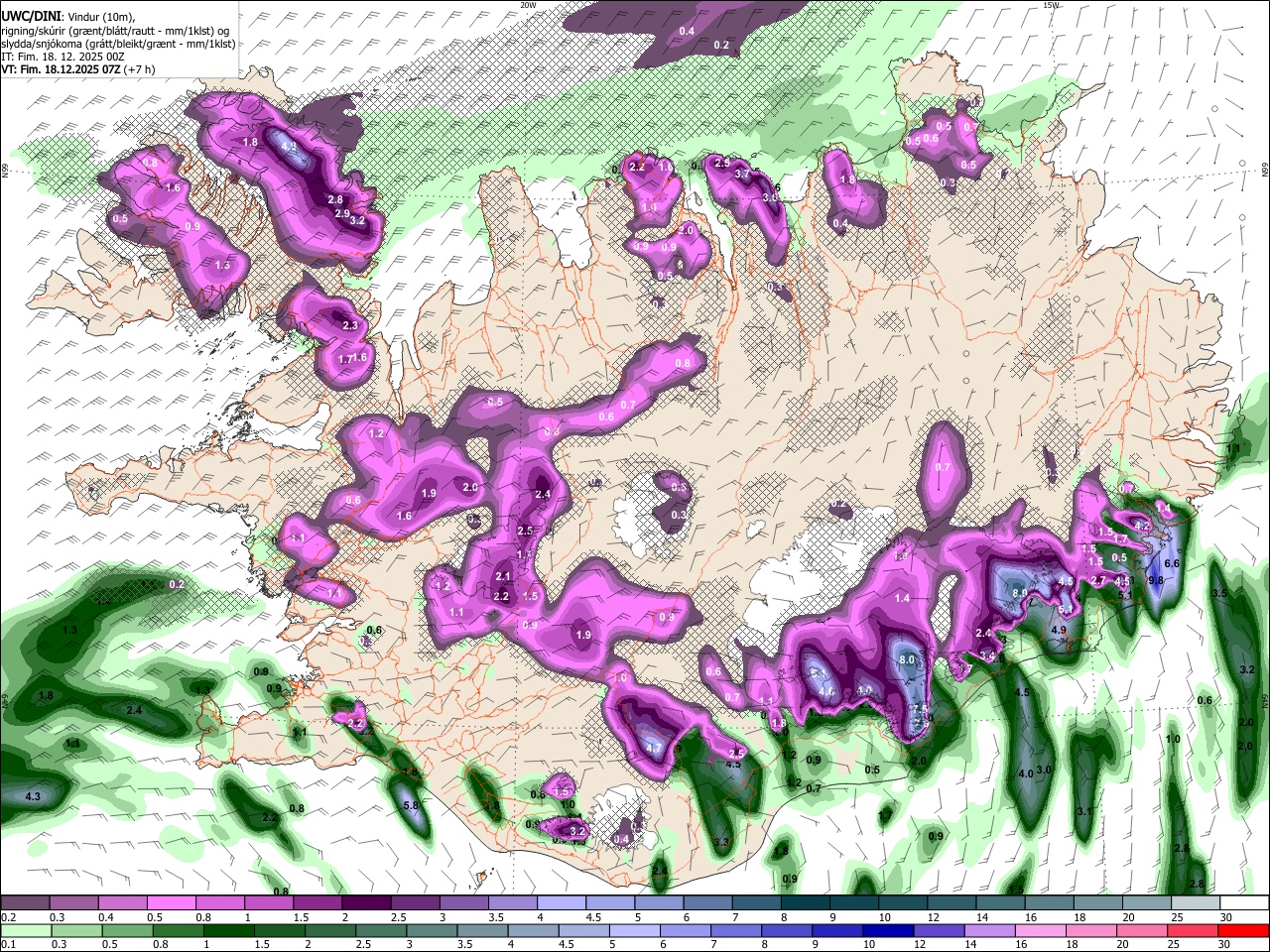Click the bright pink 0.5 swatch in upper legend row

(x=171, y=903)
